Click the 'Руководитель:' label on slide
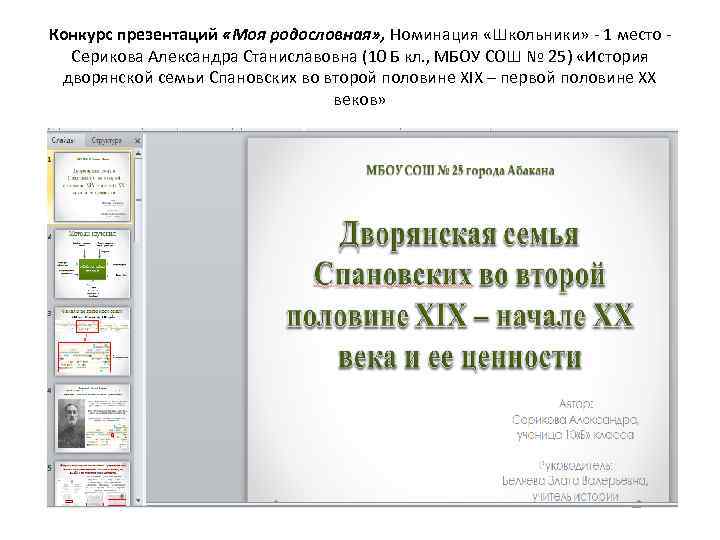The image size is (720, 540). point(575,466)
